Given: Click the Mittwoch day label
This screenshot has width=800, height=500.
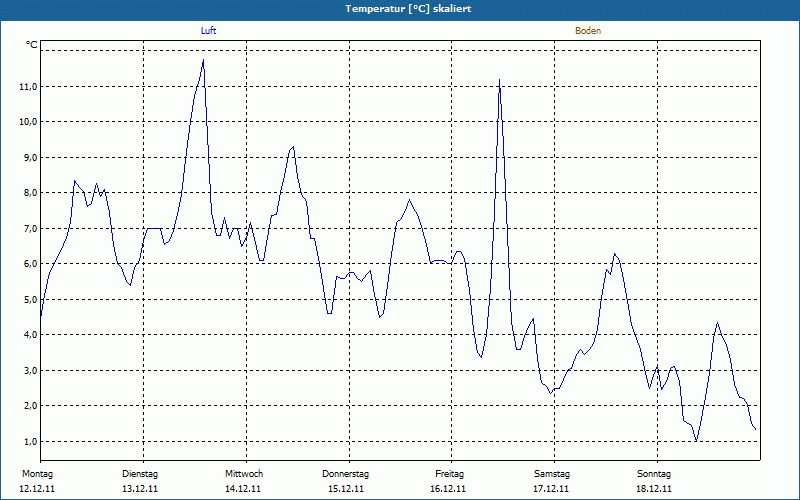Looking at the screenshot, I should [x=244, y=474].
